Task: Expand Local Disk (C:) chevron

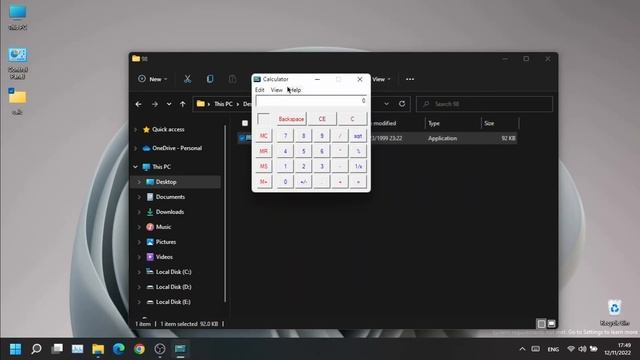Action: 139,272
